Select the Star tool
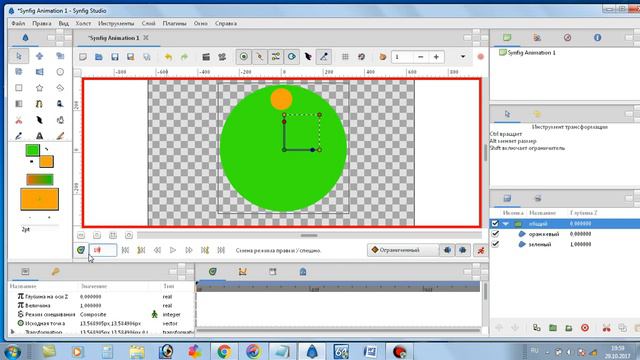This screenshot has width=640, height=360. click(40, 88)
